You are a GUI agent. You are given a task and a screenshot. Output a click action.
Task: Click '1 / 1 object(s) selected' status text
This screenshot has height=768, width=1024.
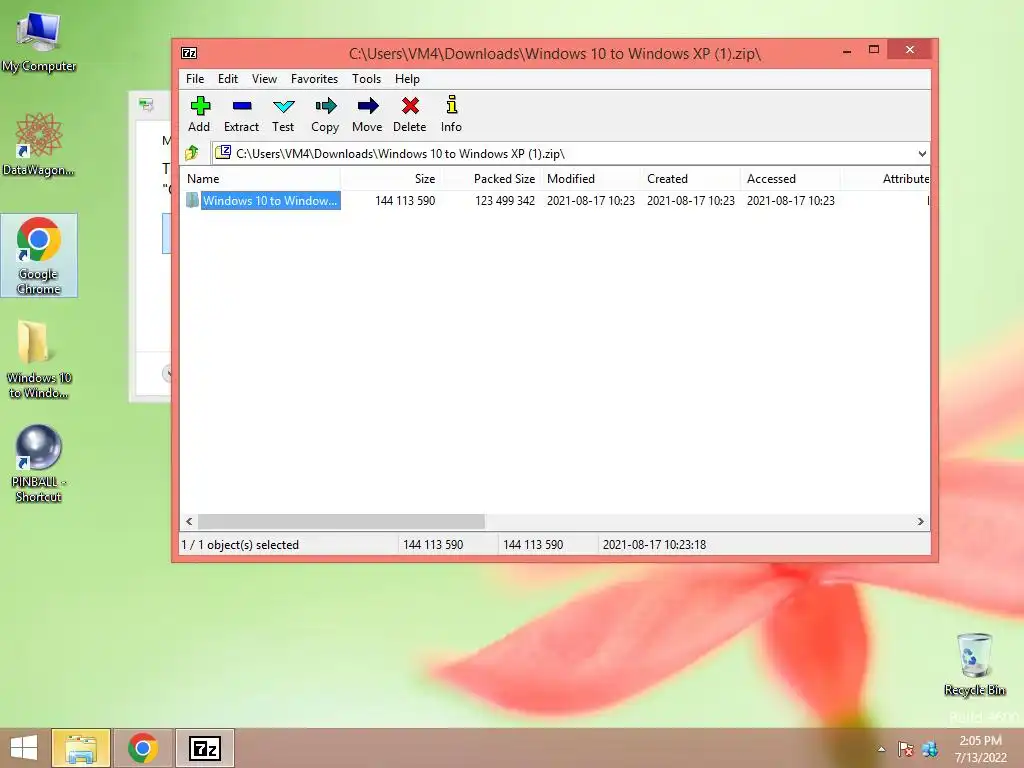[x=240, y=545]
